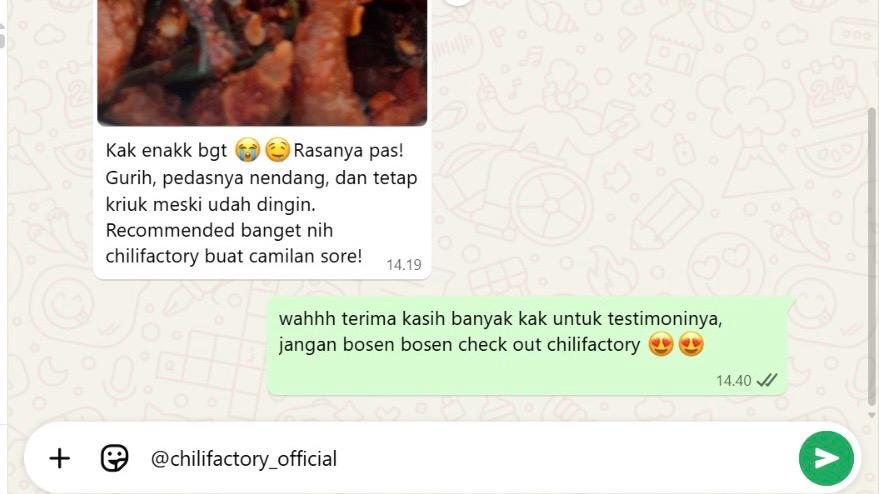
Task: Open the emoji and sticker picker
Action: tap(114, 458)
